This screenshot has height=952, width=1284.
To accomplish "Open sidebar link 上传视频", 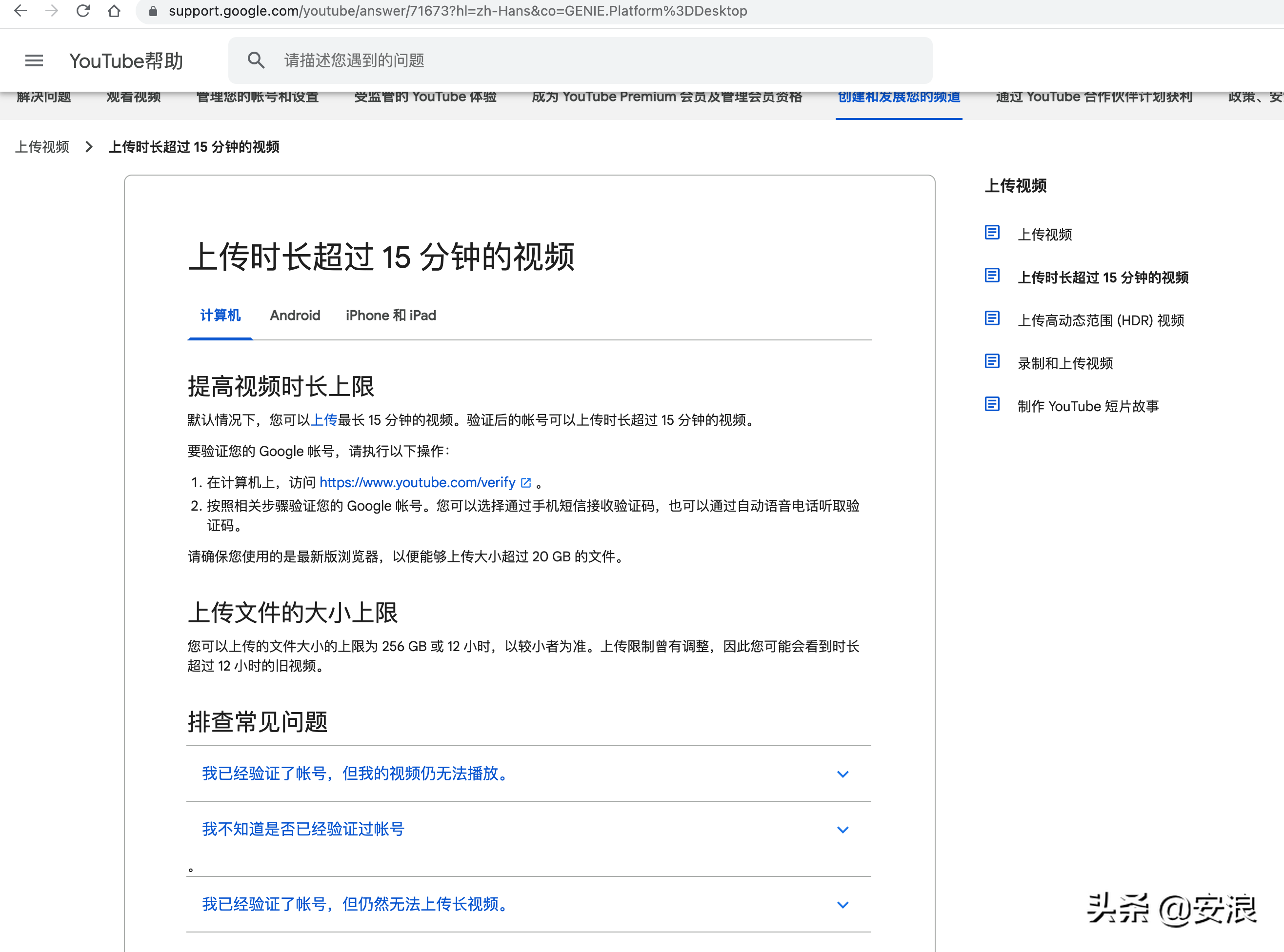I will (1044, 235).
